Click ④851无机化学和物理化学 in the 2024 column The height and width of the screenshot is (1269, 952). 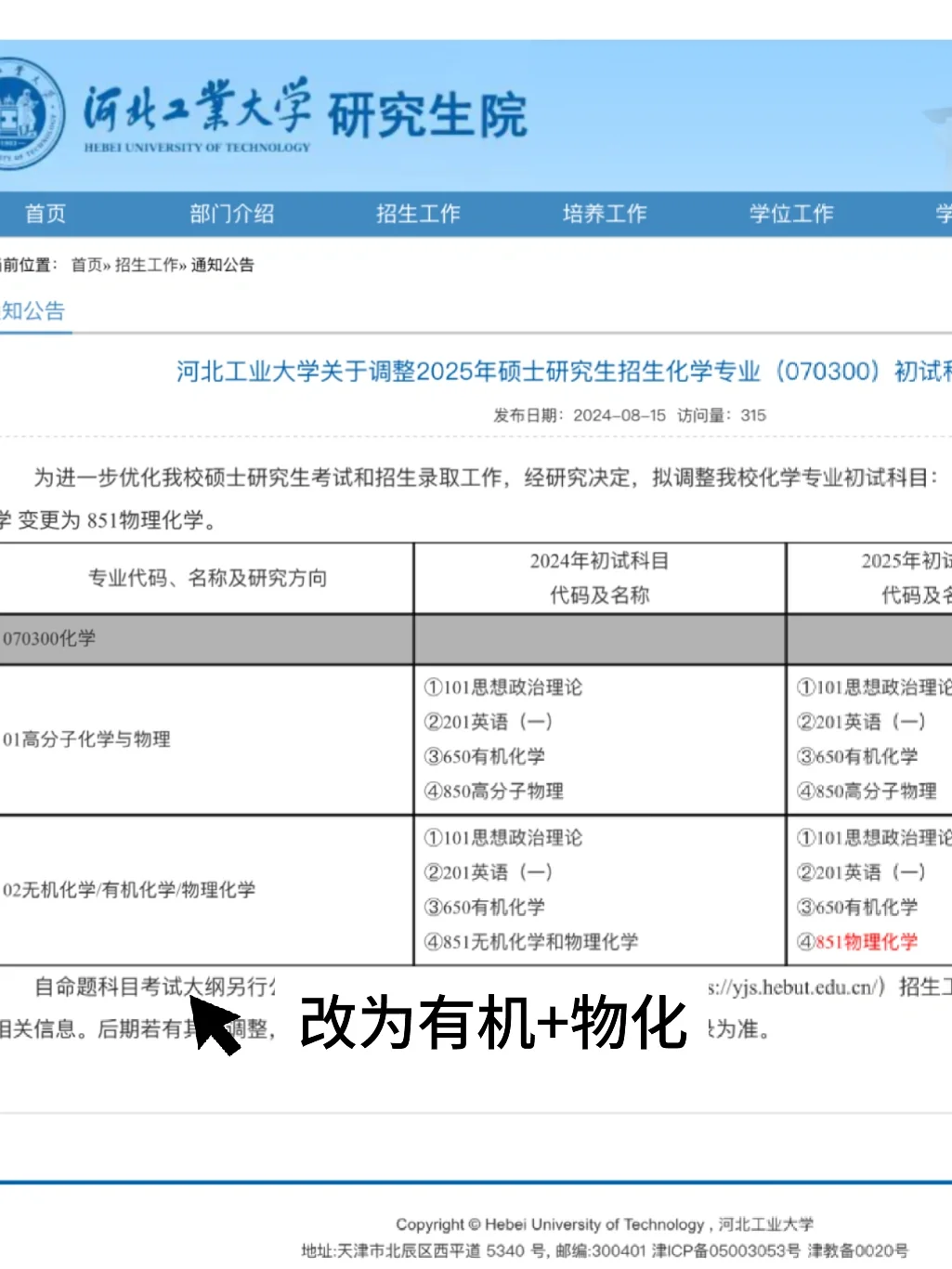tap(531, 942)
